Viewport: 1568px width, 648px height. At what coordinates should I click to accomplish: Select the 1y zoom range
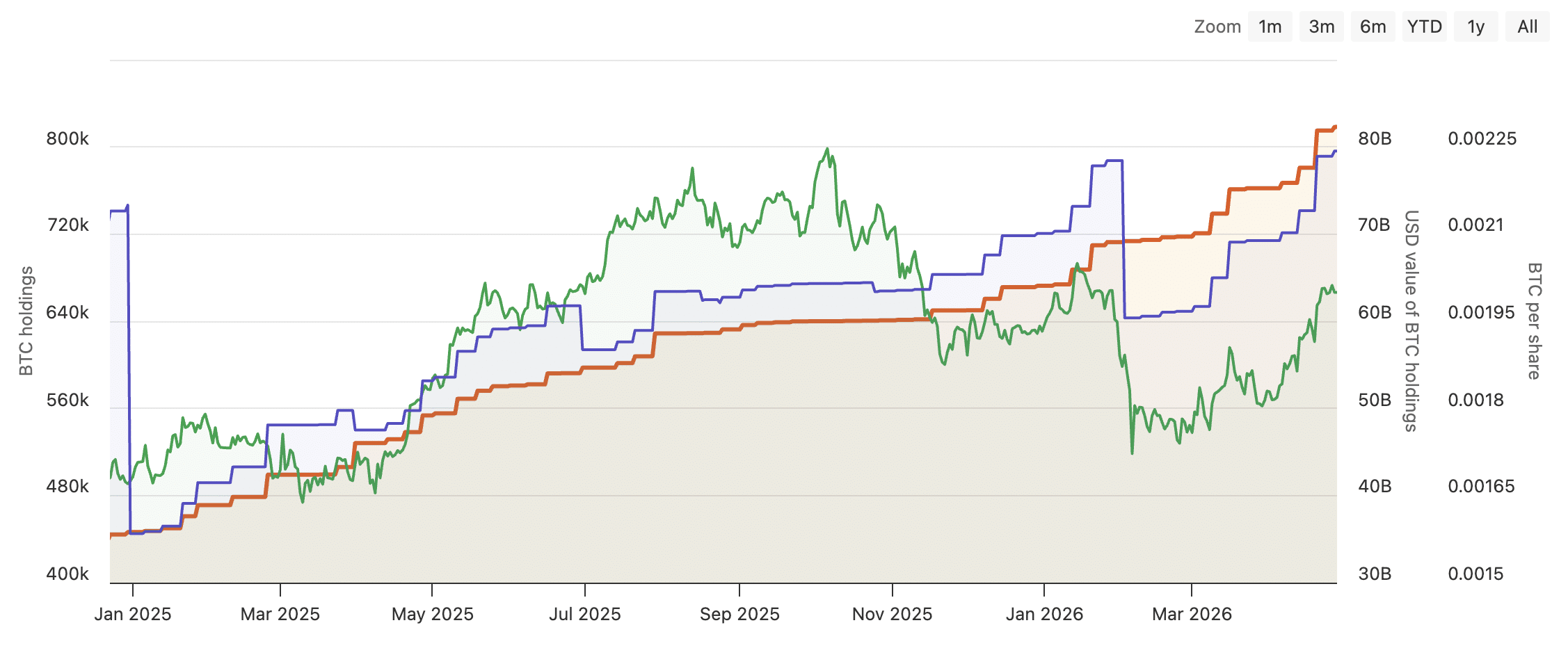pos(1475,26)
